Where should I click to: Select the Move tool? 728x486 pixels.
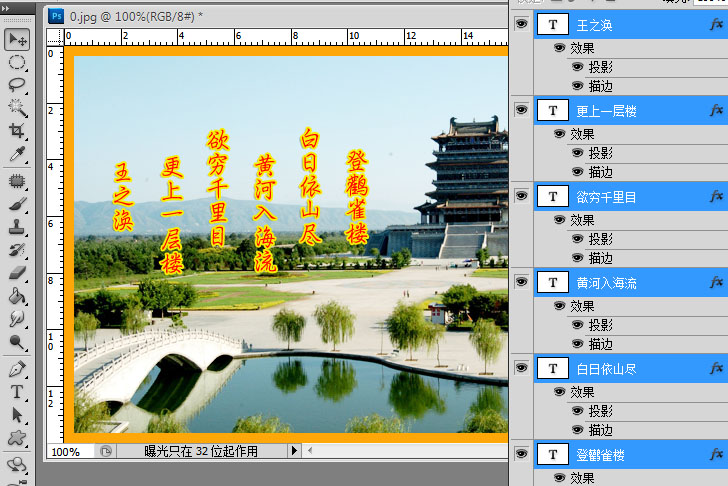[x=17, y=39]
